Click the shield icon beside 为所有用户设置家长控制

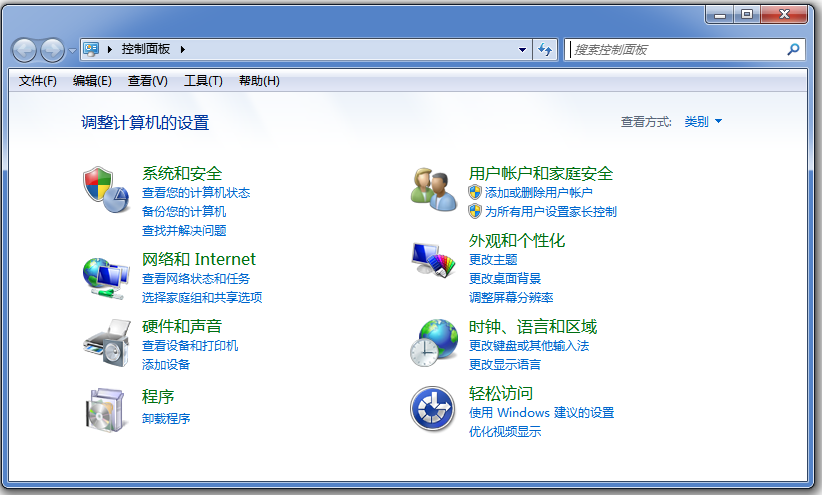475,211
